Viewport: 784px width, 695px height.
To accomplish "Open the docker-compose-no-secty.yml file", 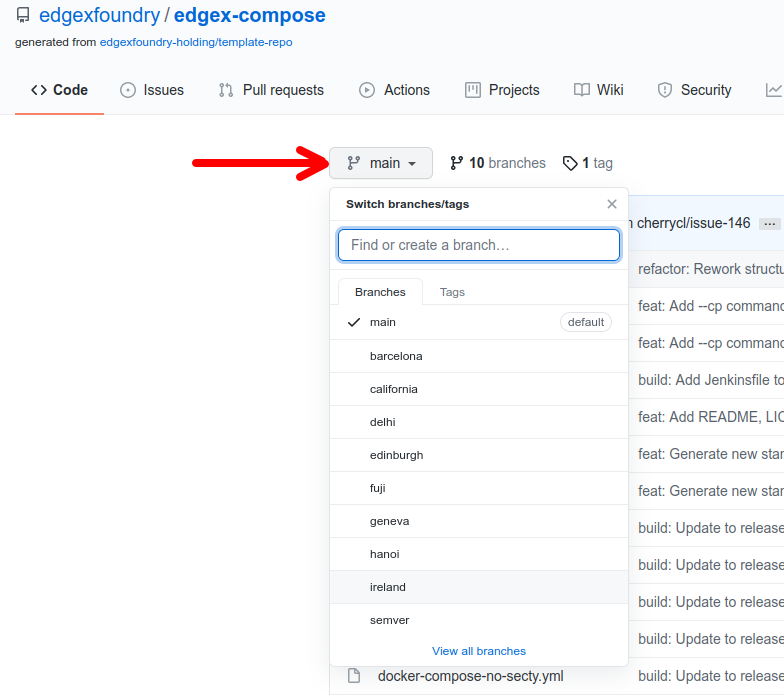I will (x=470, y=676).
